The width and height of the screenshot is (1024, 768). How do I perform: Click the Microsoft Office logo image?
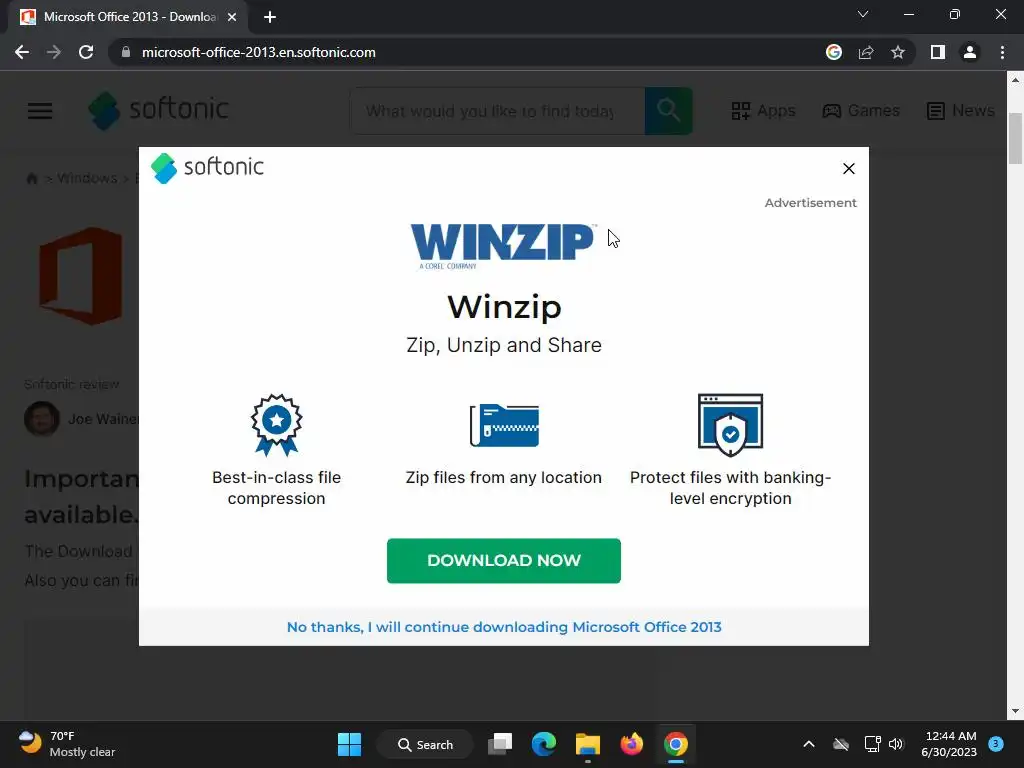pyautogui.click(x=81, y=276)
